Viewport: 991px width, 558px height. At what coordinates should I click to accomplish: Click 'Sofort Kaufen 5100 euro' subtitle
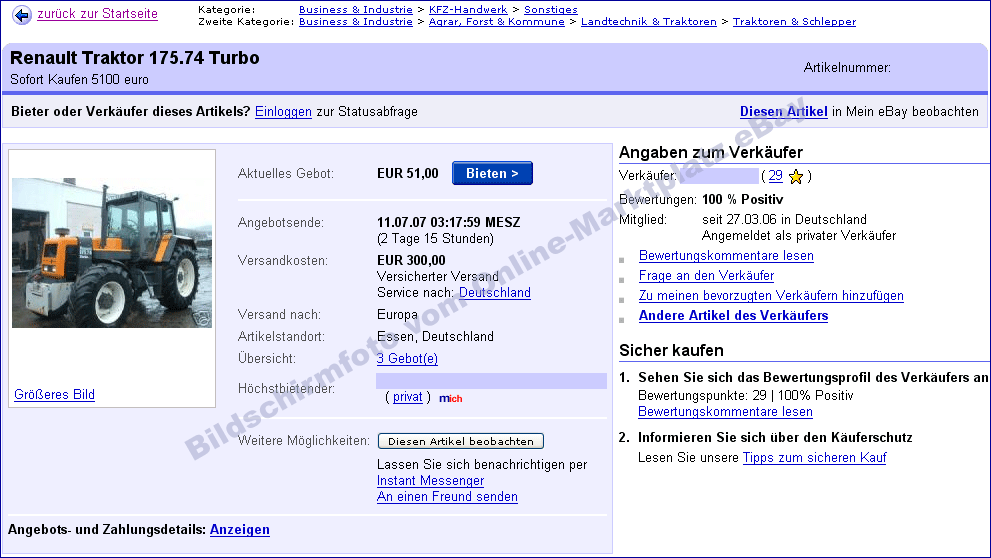(80, 80)
